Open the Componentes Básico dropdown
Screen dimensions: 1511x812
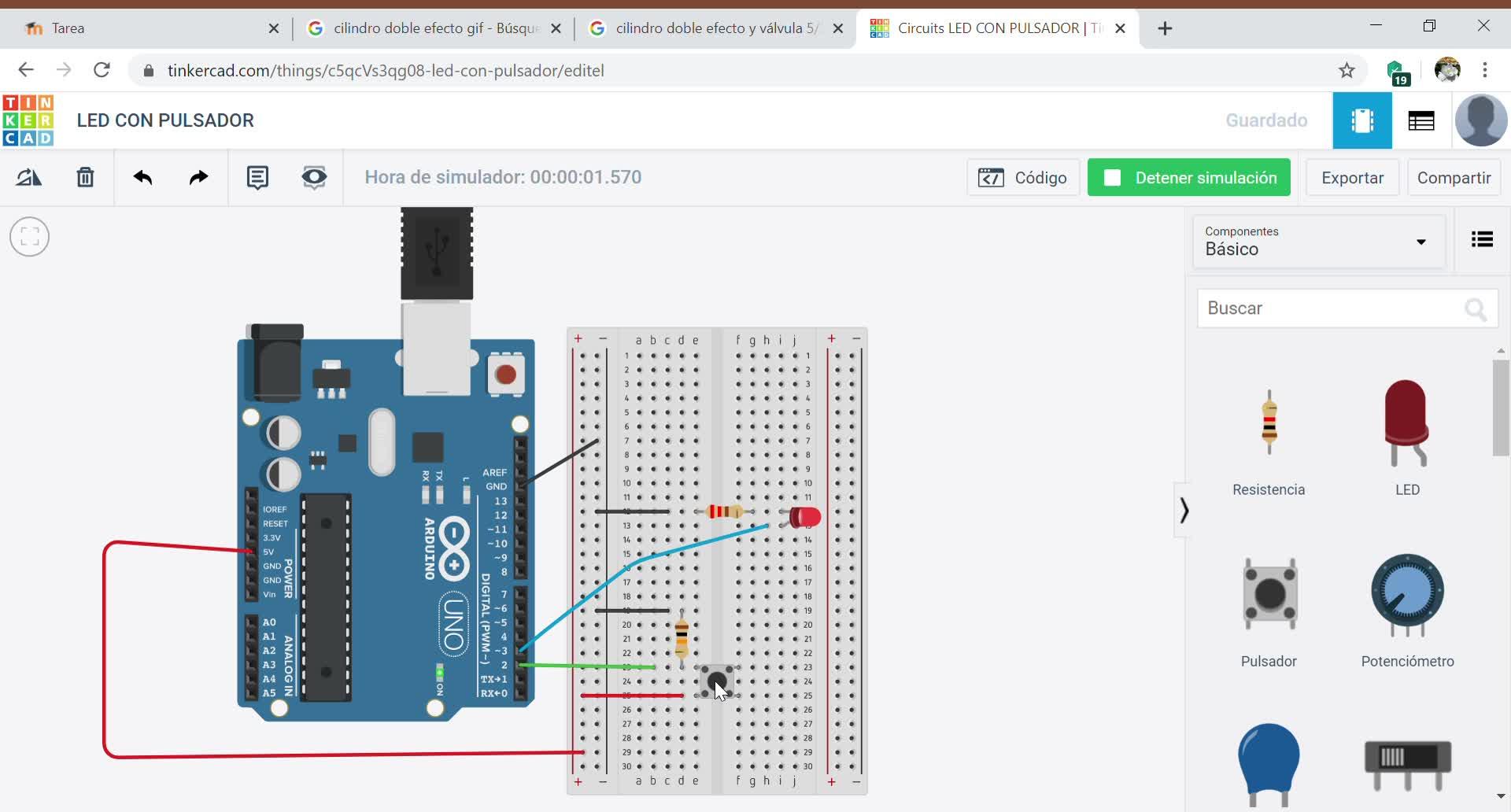click(1319, 242)
